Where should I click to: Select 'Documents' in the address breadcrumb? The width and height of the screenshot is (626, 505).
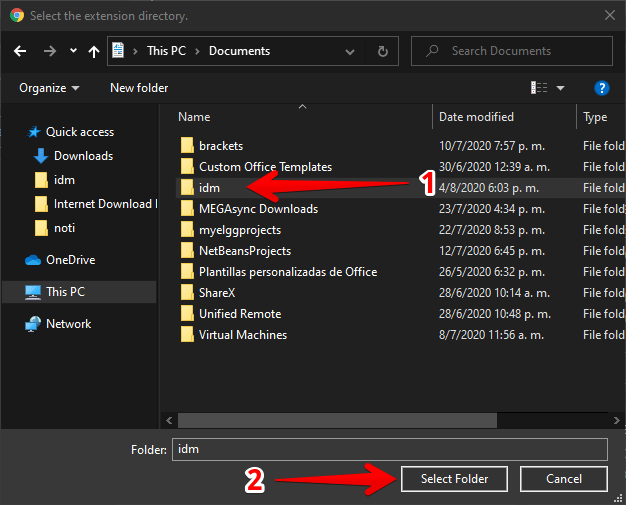(x=239, y=51)
